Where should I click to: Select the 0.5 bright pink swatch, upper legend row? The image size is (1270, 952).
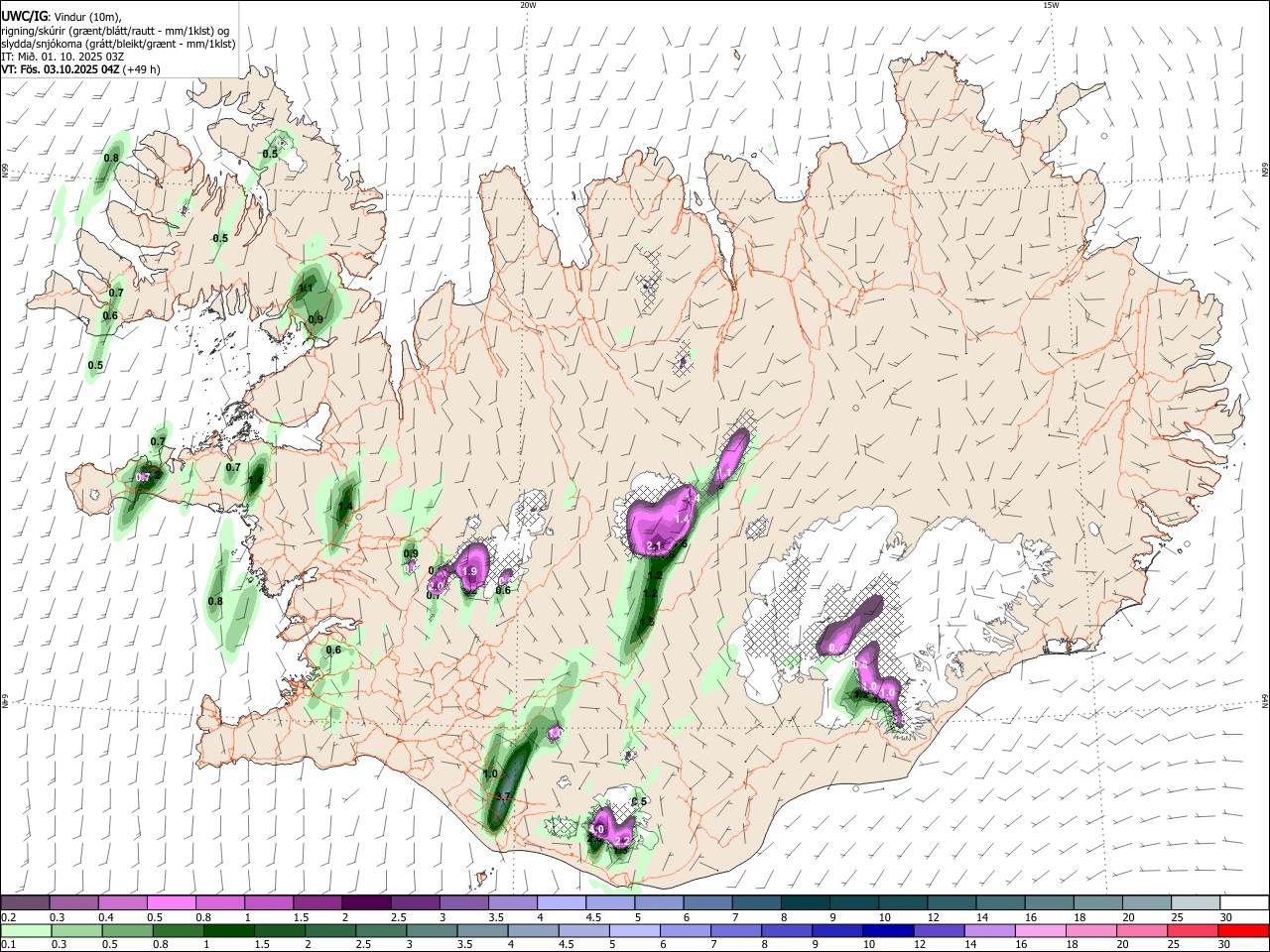(171, 903)
